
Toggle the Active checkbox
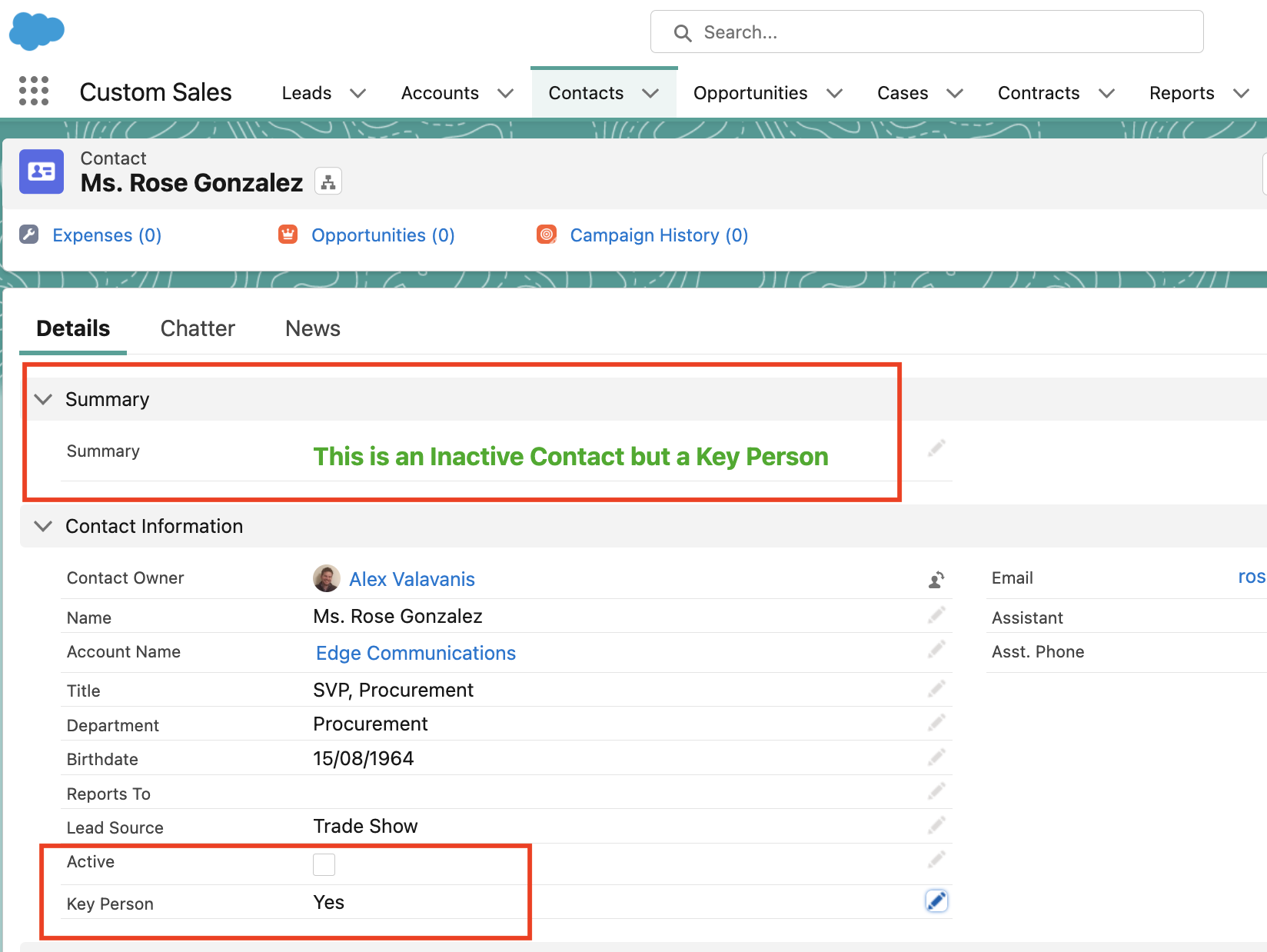tap(324, 864)
